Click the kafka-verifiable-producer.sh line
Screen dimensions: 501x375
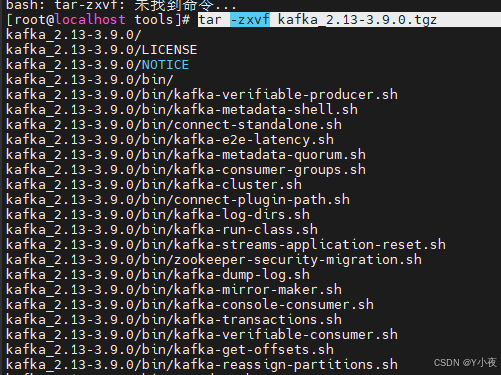[202, 95]
